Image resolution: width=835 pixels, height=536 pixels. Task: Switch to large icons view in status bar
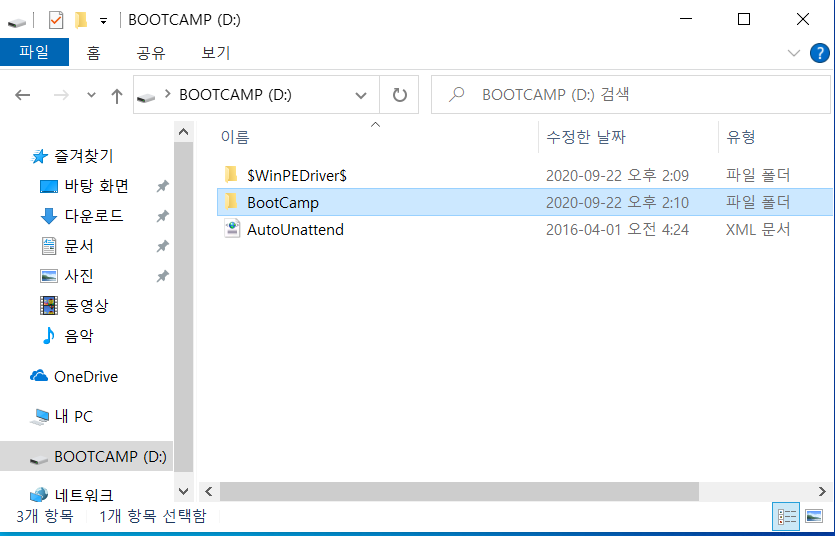coord(814,516)
